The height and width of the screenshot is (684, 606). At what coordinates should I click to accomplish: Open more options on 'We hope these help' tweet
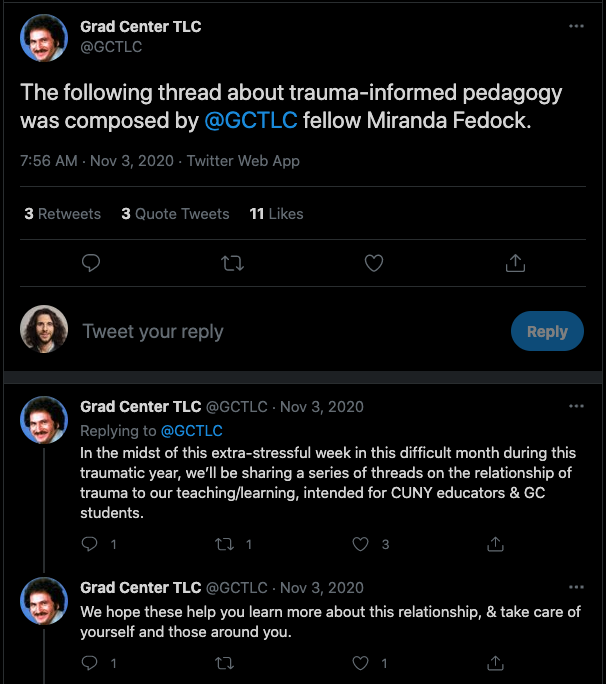576,587
